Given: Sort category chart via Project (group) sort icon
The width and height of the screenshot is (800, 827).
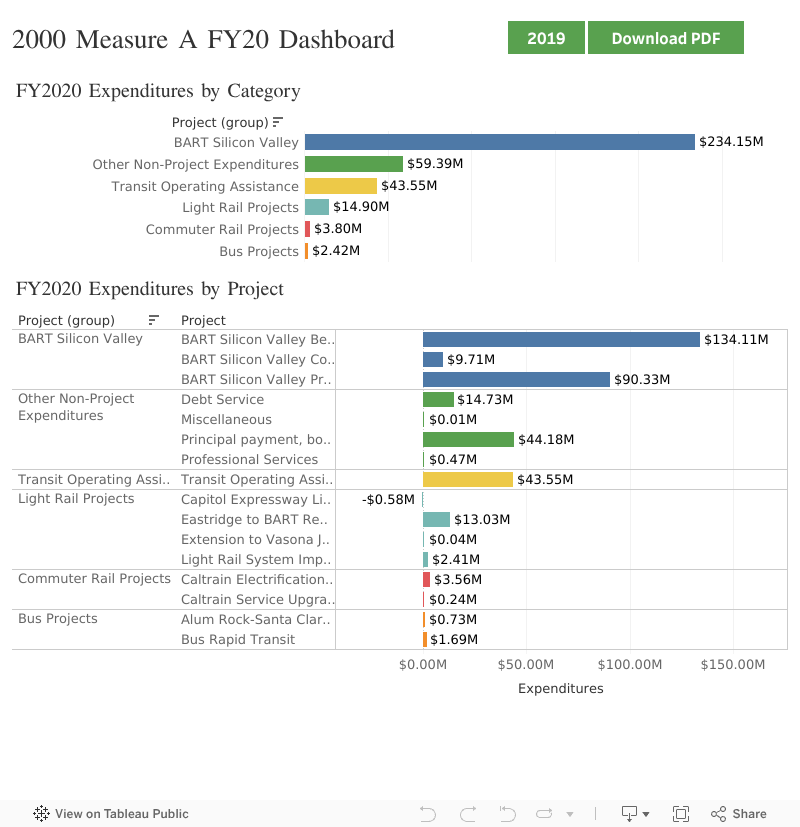Looking at the screenshot, I should pyautogui.click(x=278, y=122).
